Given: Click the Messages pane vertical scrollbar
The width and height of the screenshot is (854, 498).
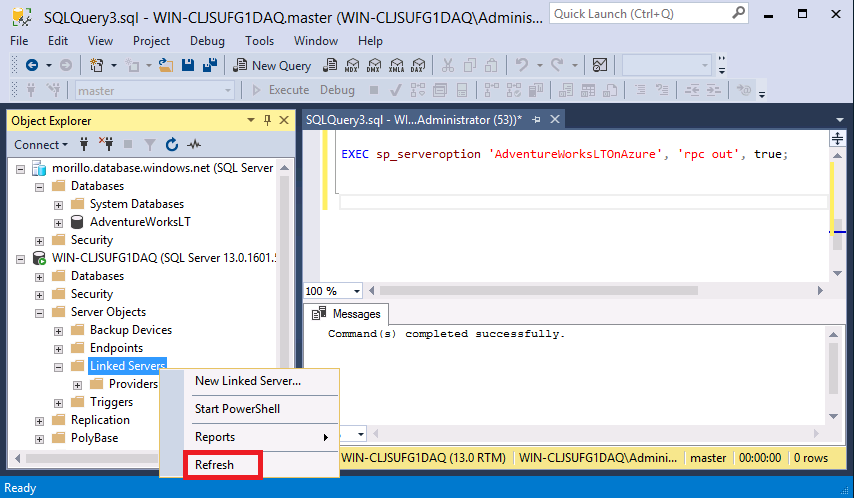Looking at the screenshot, I should click(x=833, y=368).
